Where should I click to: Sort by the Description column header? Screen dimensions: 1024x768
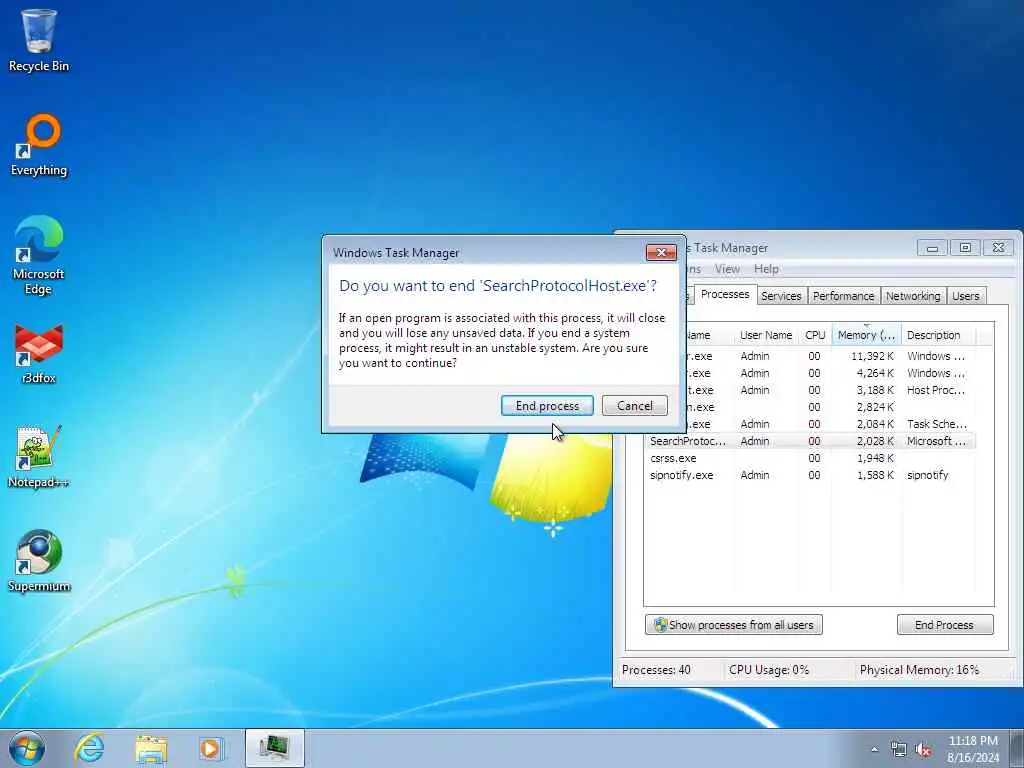point(938,335)
